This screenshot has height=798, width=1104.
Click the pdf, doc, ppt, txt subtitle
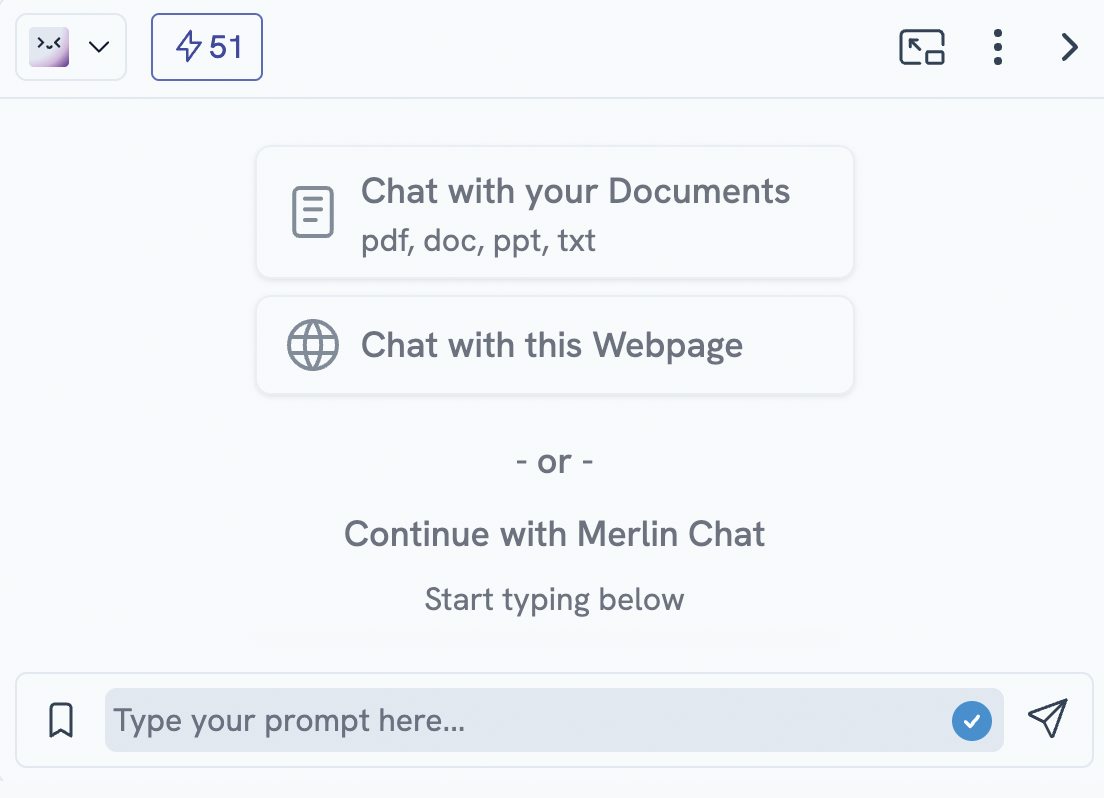click(x=478, y=241)
